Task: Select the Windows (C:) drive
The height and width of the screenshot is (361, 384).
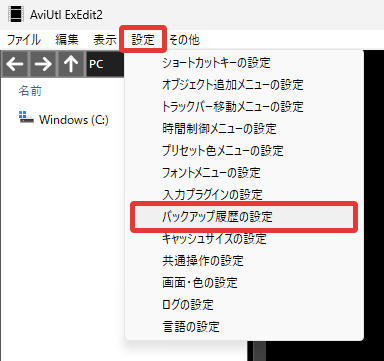Action: (63, 119)
